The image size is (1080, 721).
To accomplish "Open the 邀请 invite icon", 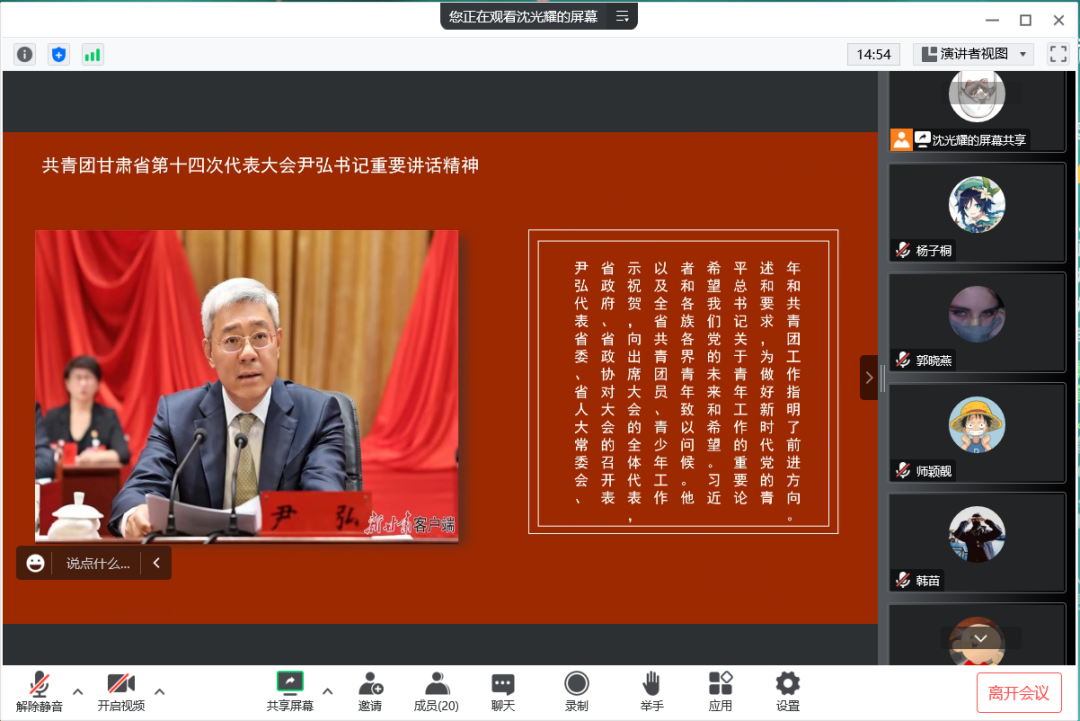I will pyautogui.click(x=370, y=691).
